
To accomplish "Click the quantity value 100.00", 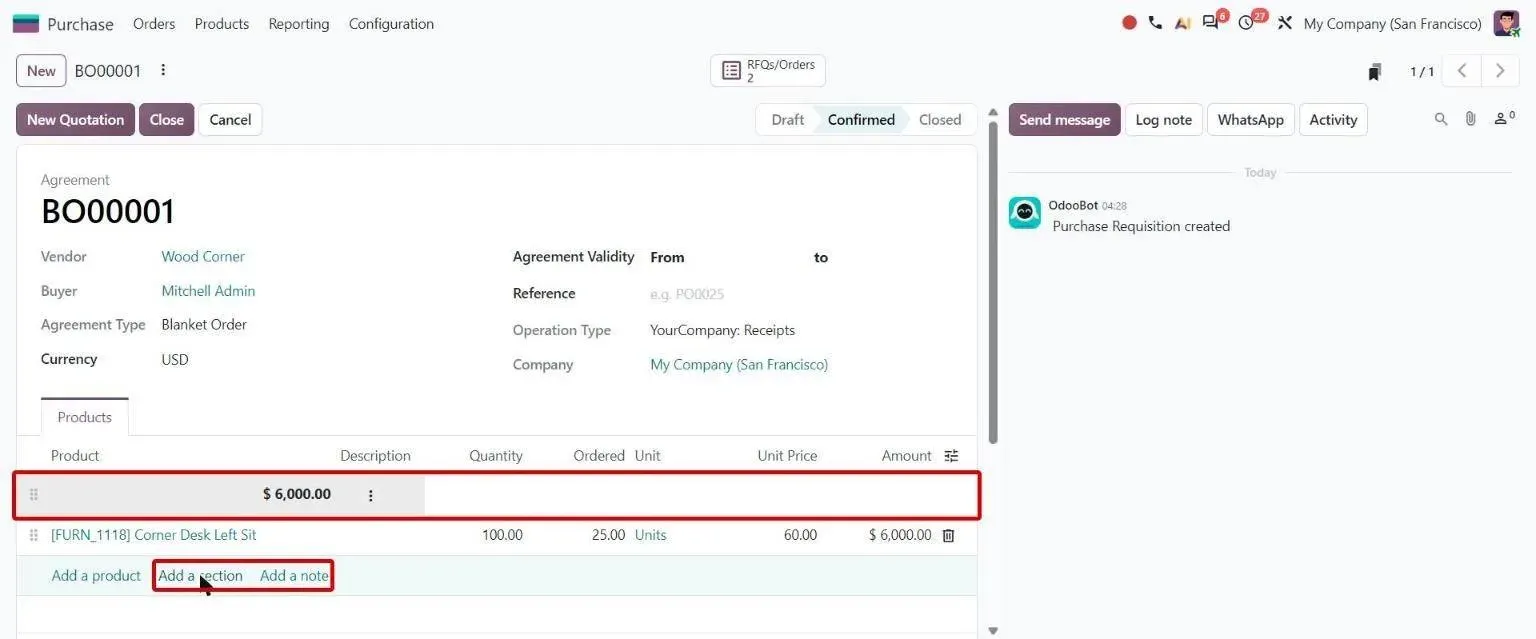I will click(502, 535).
